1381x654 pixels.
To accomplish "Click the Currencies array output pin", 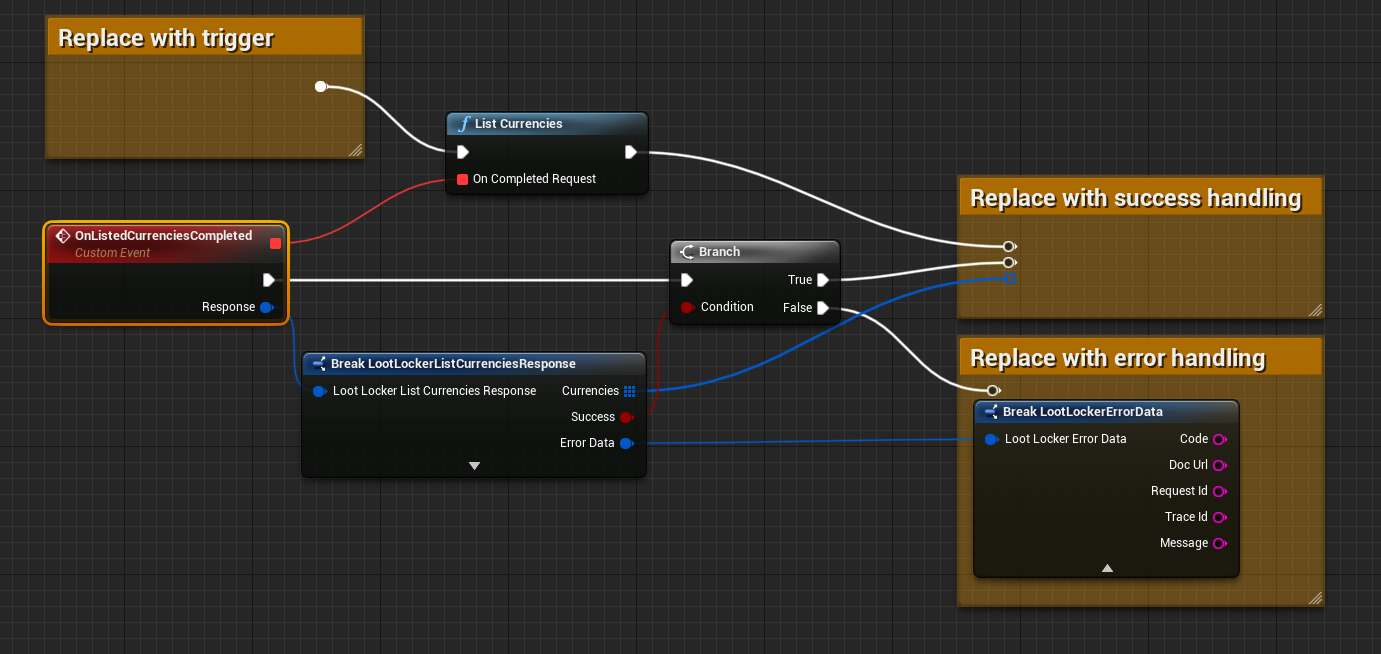I will pyautogui.click(x=629, y=391).
